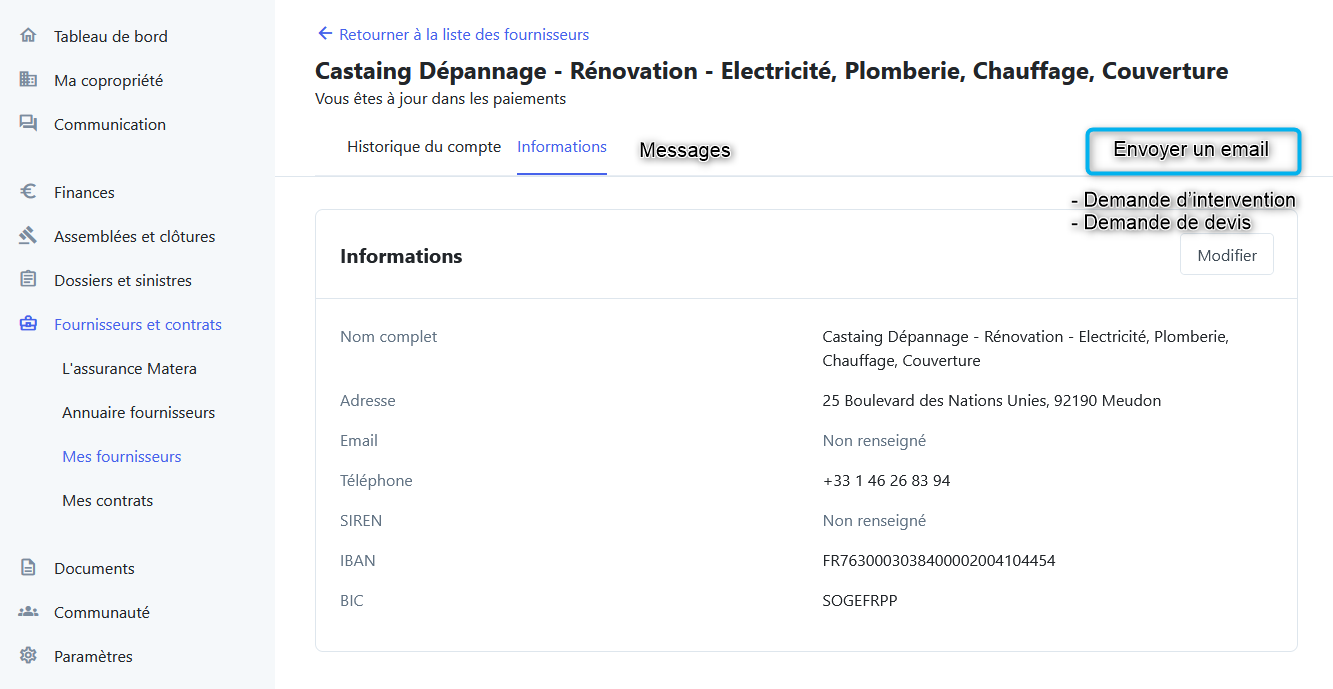Viewport: 1333px width, 689px height.
Task: Open Mes contrats in sidebar
Action: 108,500
